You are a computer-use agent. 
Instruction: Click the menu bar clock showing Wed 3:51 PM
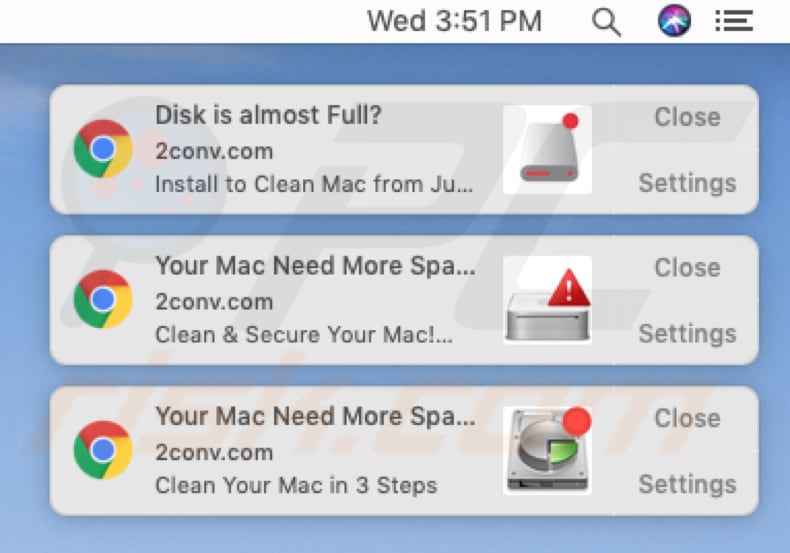(454, 21)
